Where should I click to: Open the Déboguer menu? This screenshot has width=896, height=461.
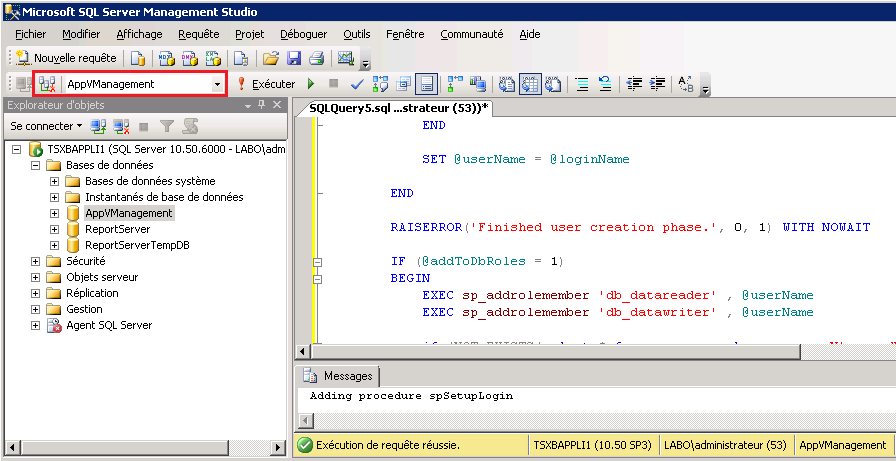click(303, 34)
